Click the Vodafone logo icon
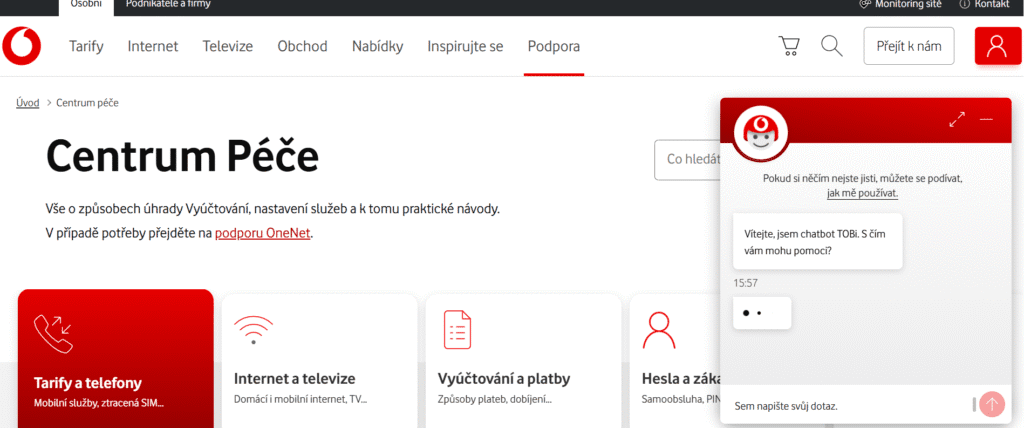The height and width of the screenshot is (428, 1024). (x=22, y=46)
